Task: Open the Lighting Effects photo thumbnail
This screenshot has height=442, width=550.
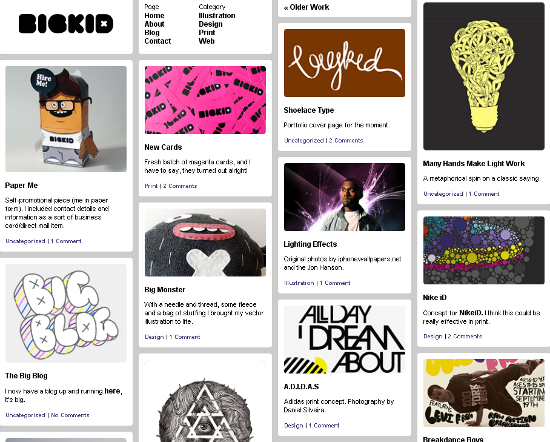Action: click(344, 197)
